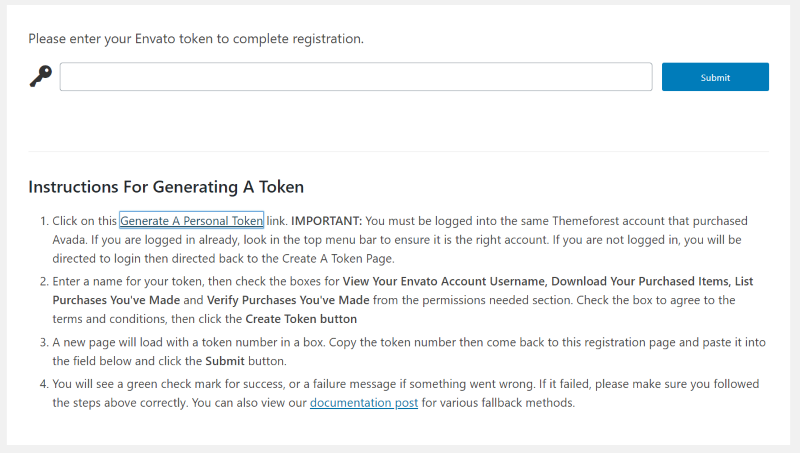Click the bold 'Purchases You've Made' text starting a line
This screenshot has width=800, height=453.
tap(116, 300)
